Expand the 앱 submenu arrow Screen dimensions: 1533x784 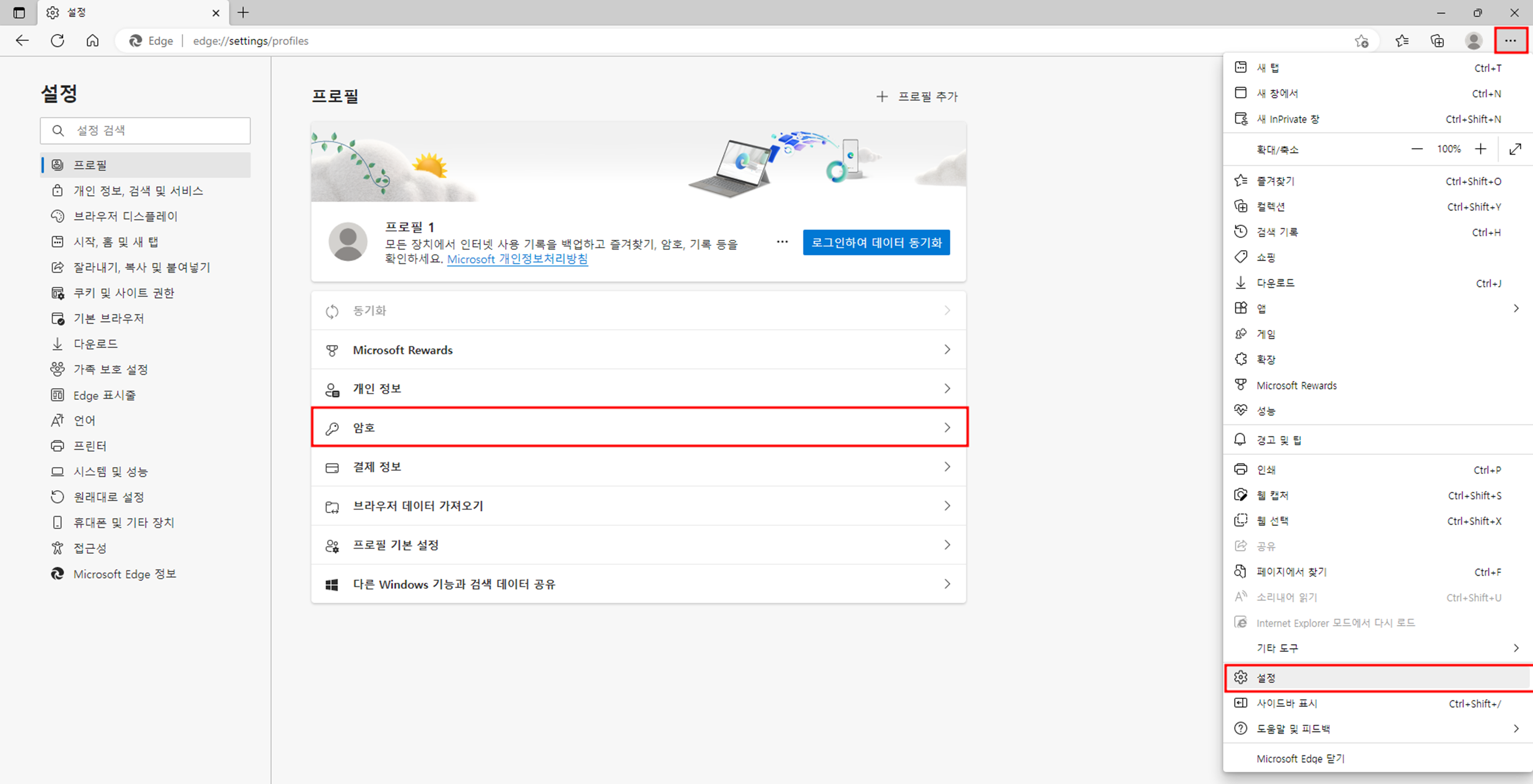point(1516,308)
